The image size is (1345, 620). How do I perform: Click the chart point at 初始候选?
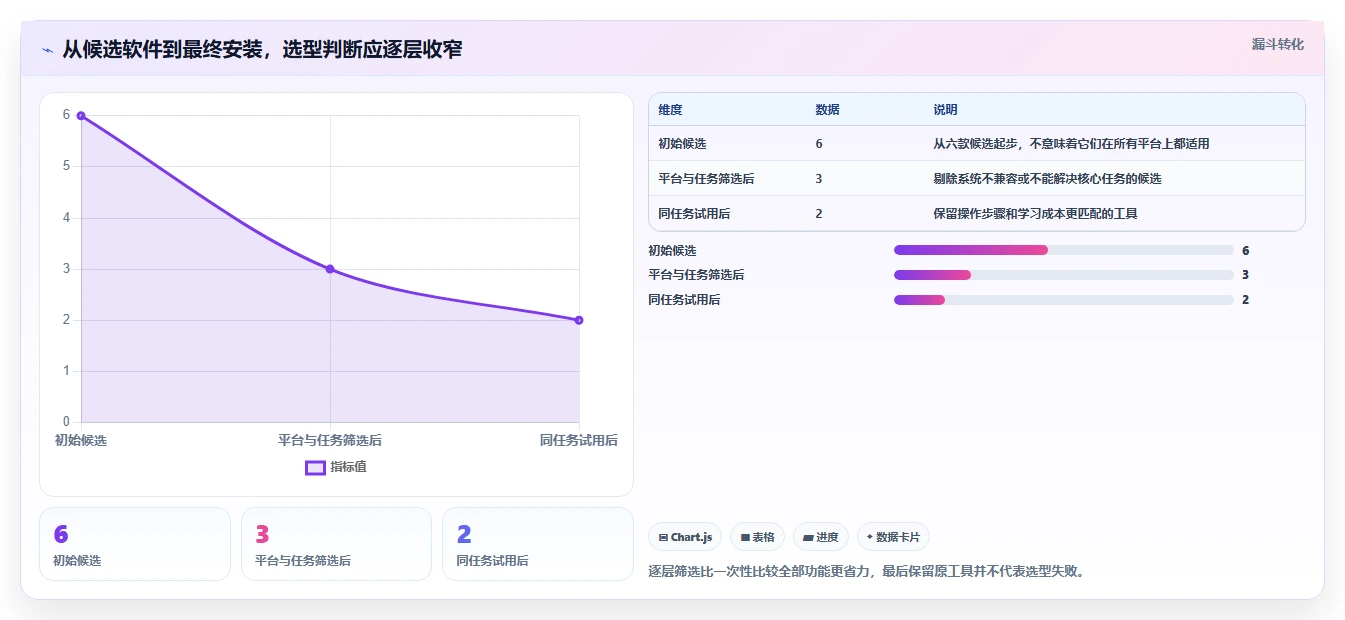[81, 116]
